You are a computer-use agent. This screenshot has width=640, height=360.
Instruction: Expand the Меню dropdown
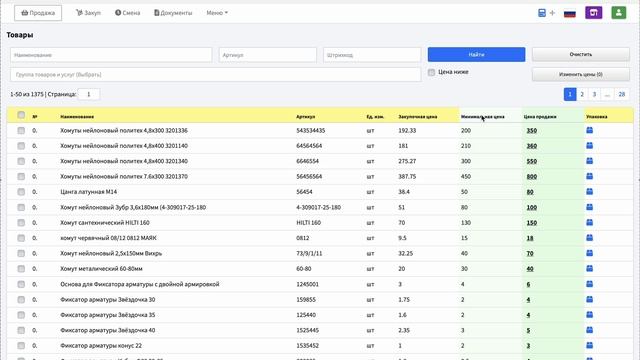click(x=217, y=13)
